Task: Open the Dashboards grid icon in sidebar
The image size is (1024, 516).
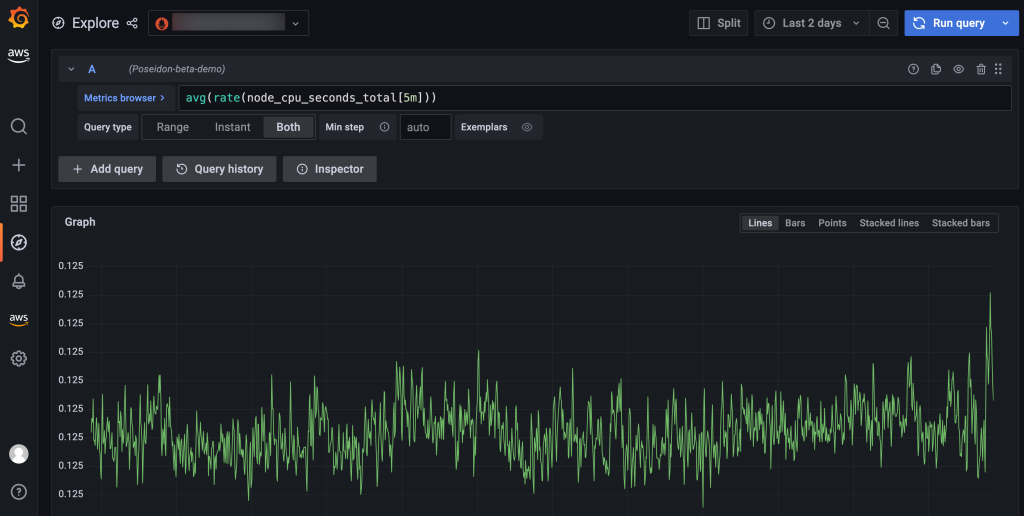Action: (x=18, y=204)
